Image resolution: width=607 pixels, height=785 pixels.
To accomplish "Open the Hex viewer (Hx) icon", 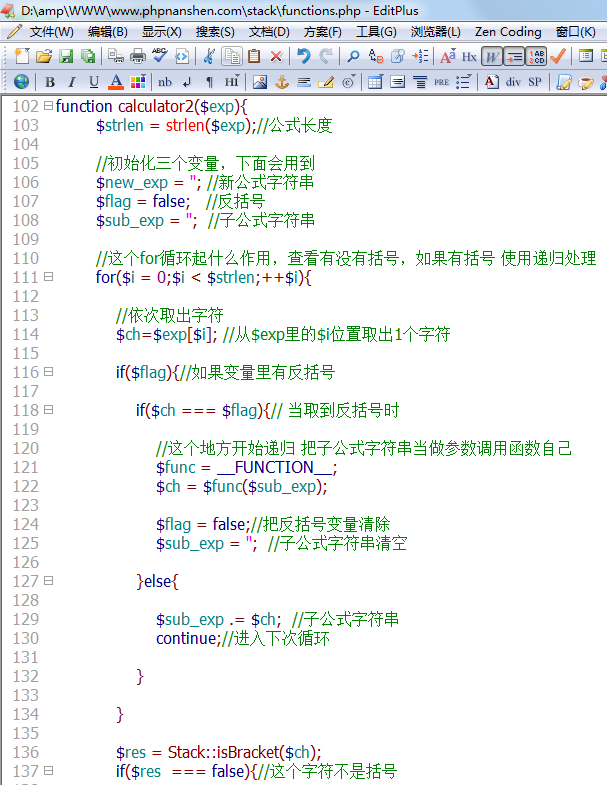I will point(469,56).
